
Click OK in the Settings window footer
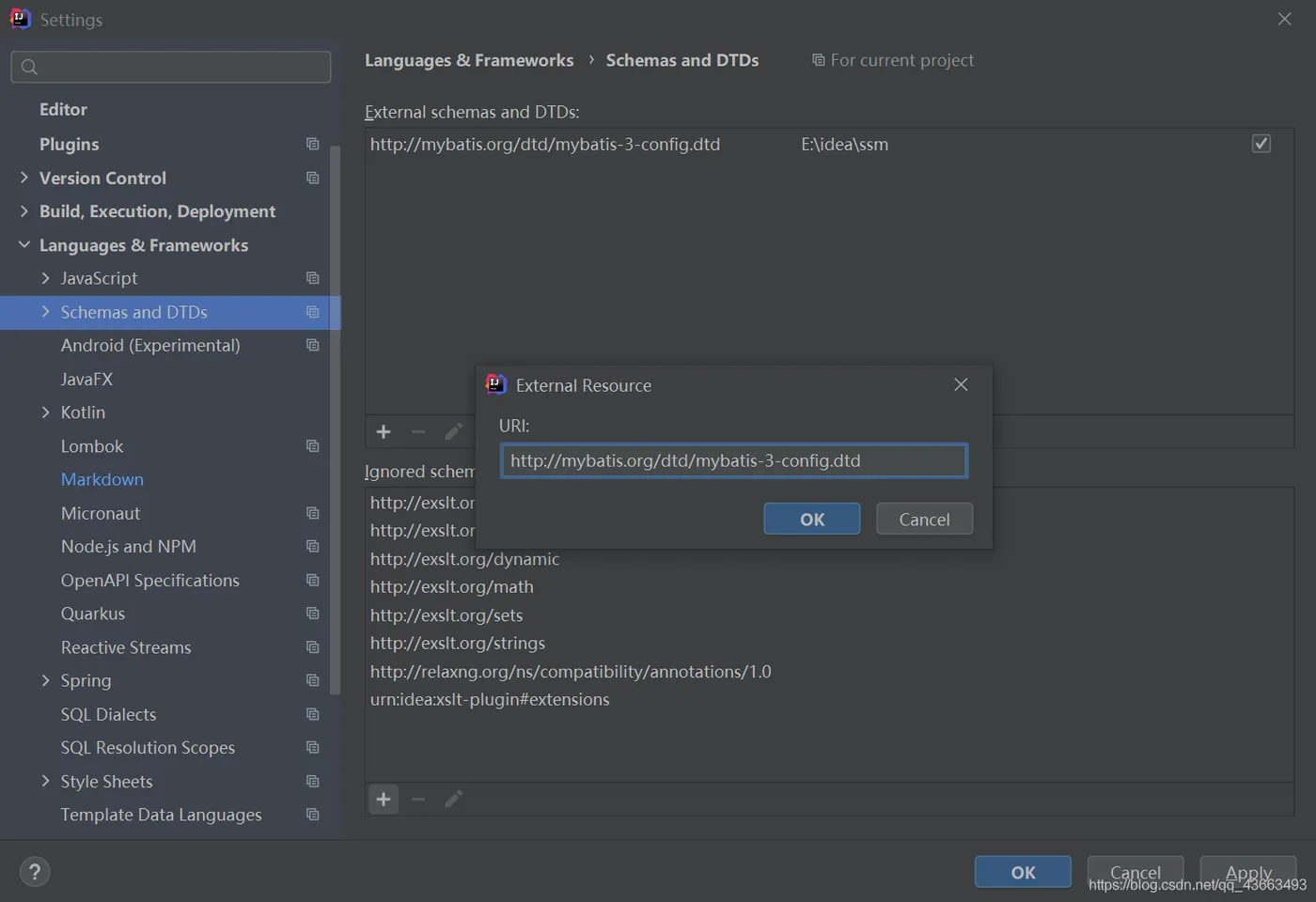(1023, 872)
